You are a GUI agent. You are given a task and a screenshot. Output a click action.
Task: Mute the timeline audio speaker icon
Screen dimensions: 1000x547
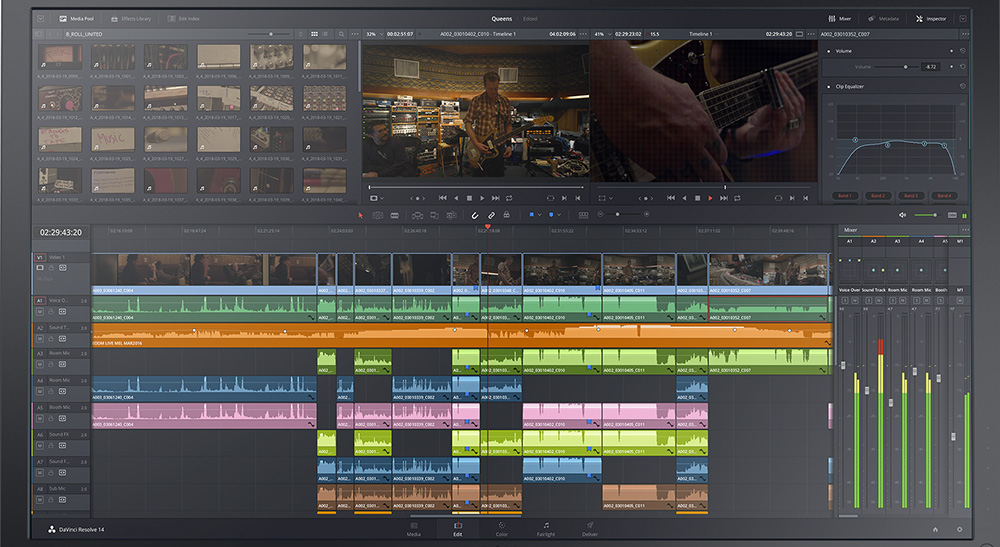902,215
